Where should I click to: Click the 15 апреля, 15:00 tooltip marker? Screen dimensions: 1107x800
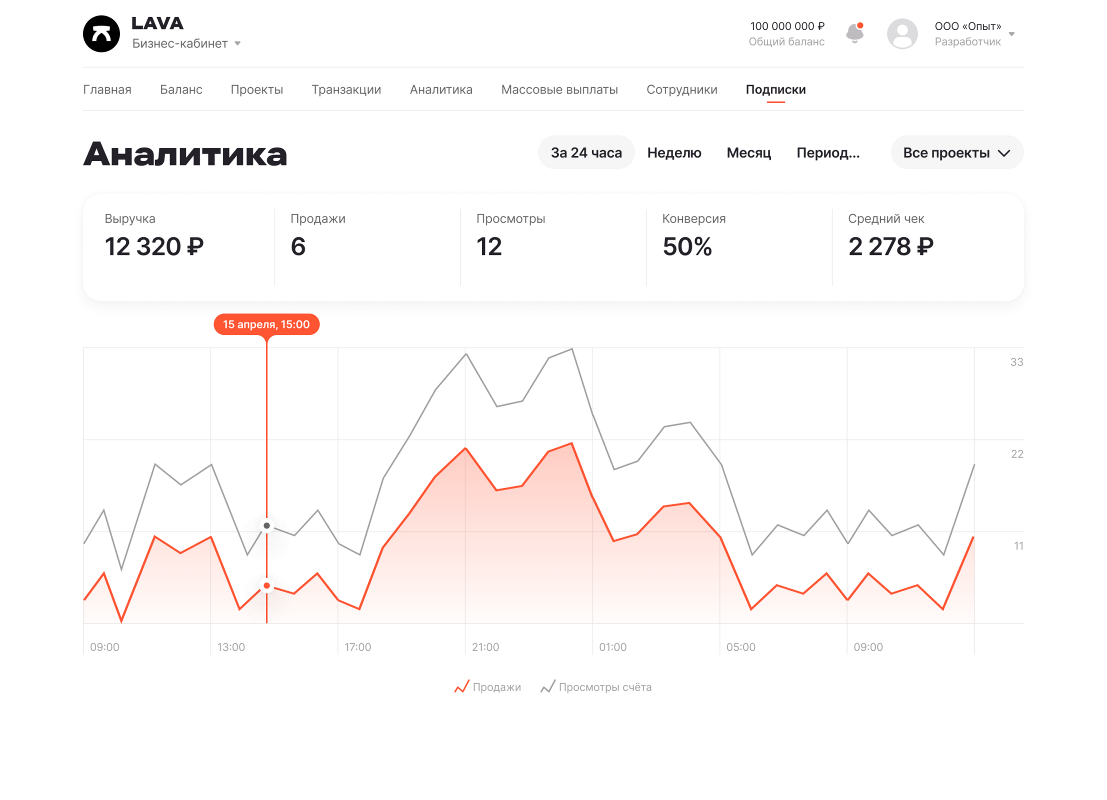click(x=266, y=324)
